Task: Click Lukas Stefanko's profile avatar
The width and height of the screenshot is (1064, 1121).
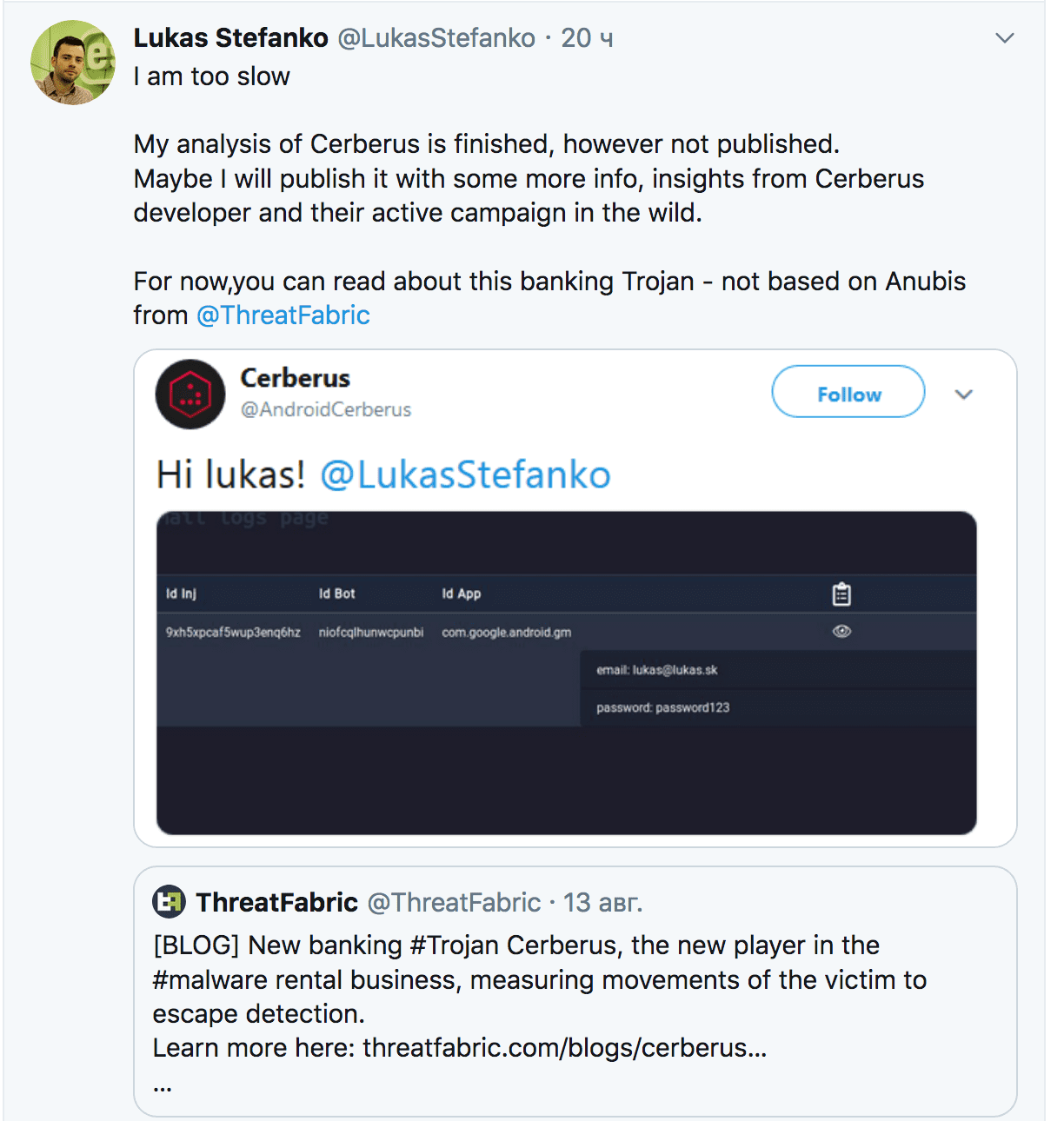Action: tap(73, 63)
